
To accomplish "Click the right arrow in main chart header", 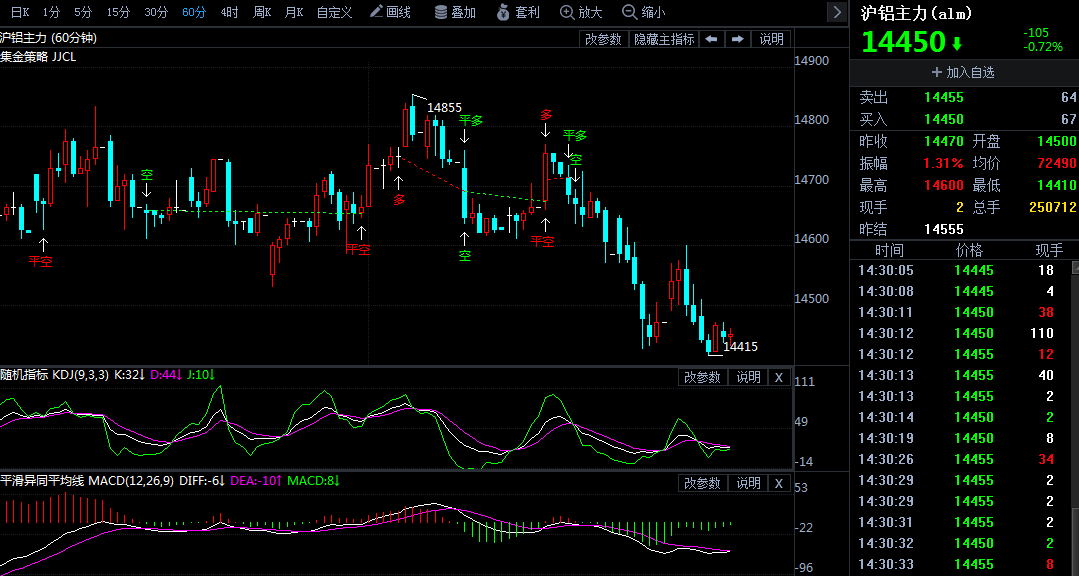I will (x=737, y=39).
